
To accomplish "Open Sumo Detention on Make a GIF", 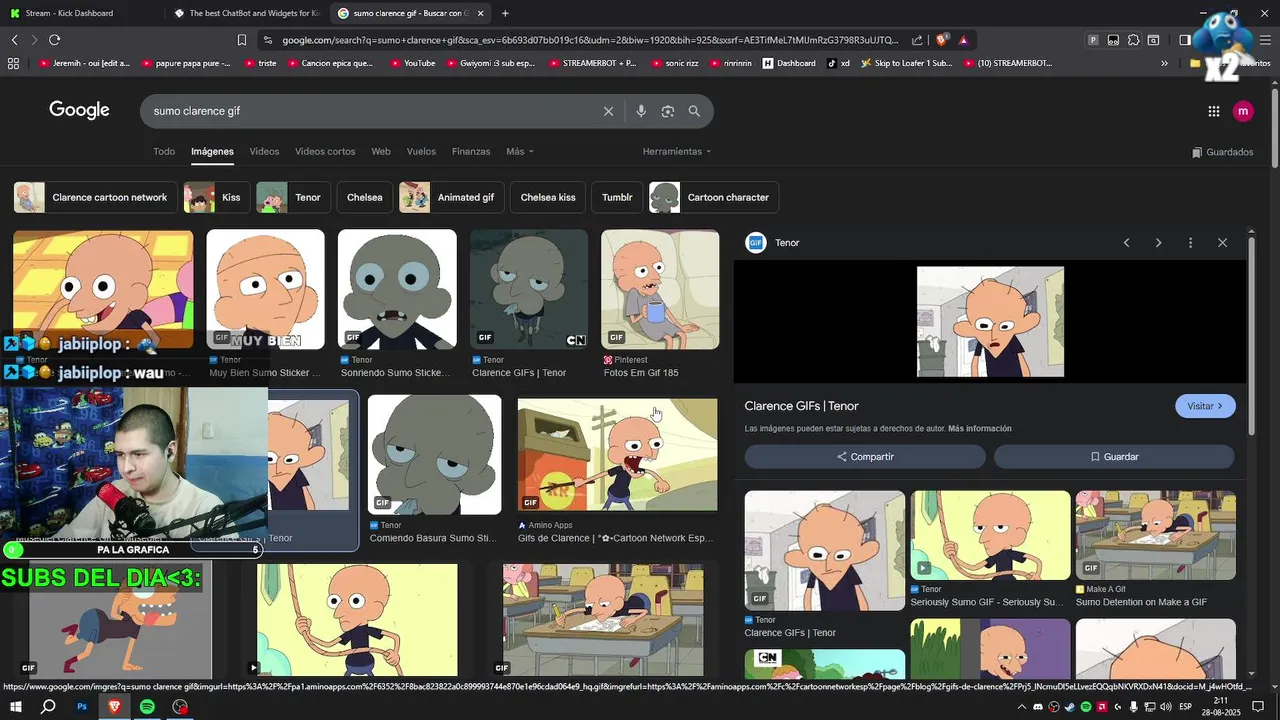I will tap(1156, 535).
